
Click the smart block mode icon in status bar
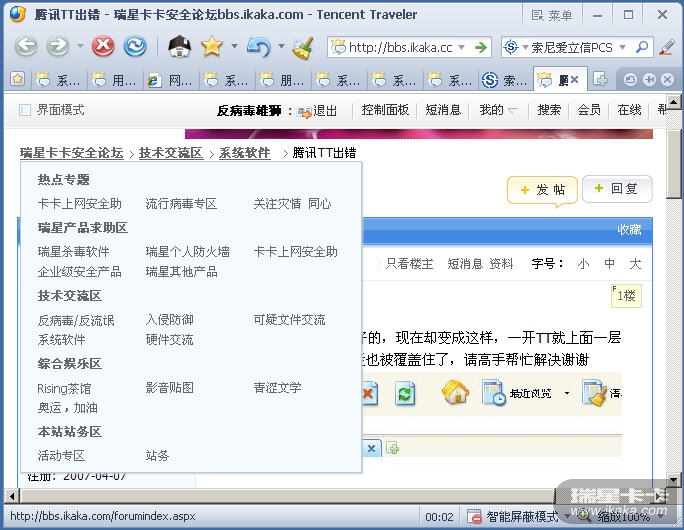pos(474,516)
